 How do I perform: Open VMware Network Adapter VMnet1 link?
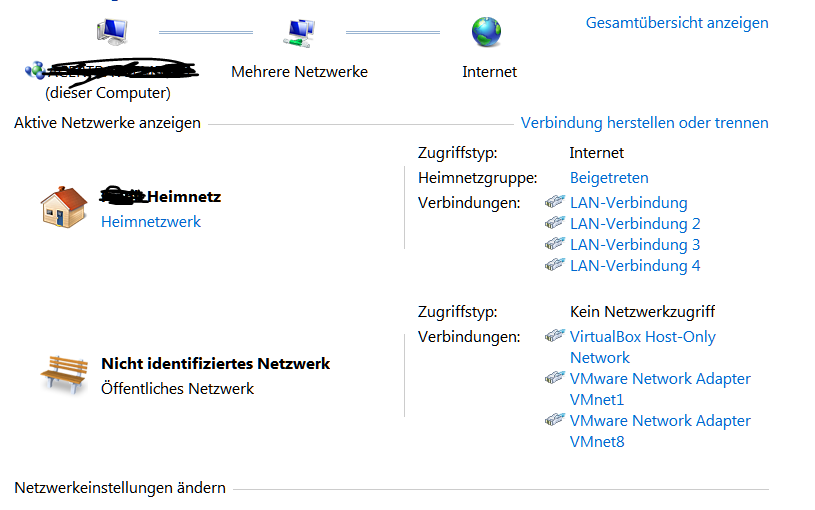point(660,389)
